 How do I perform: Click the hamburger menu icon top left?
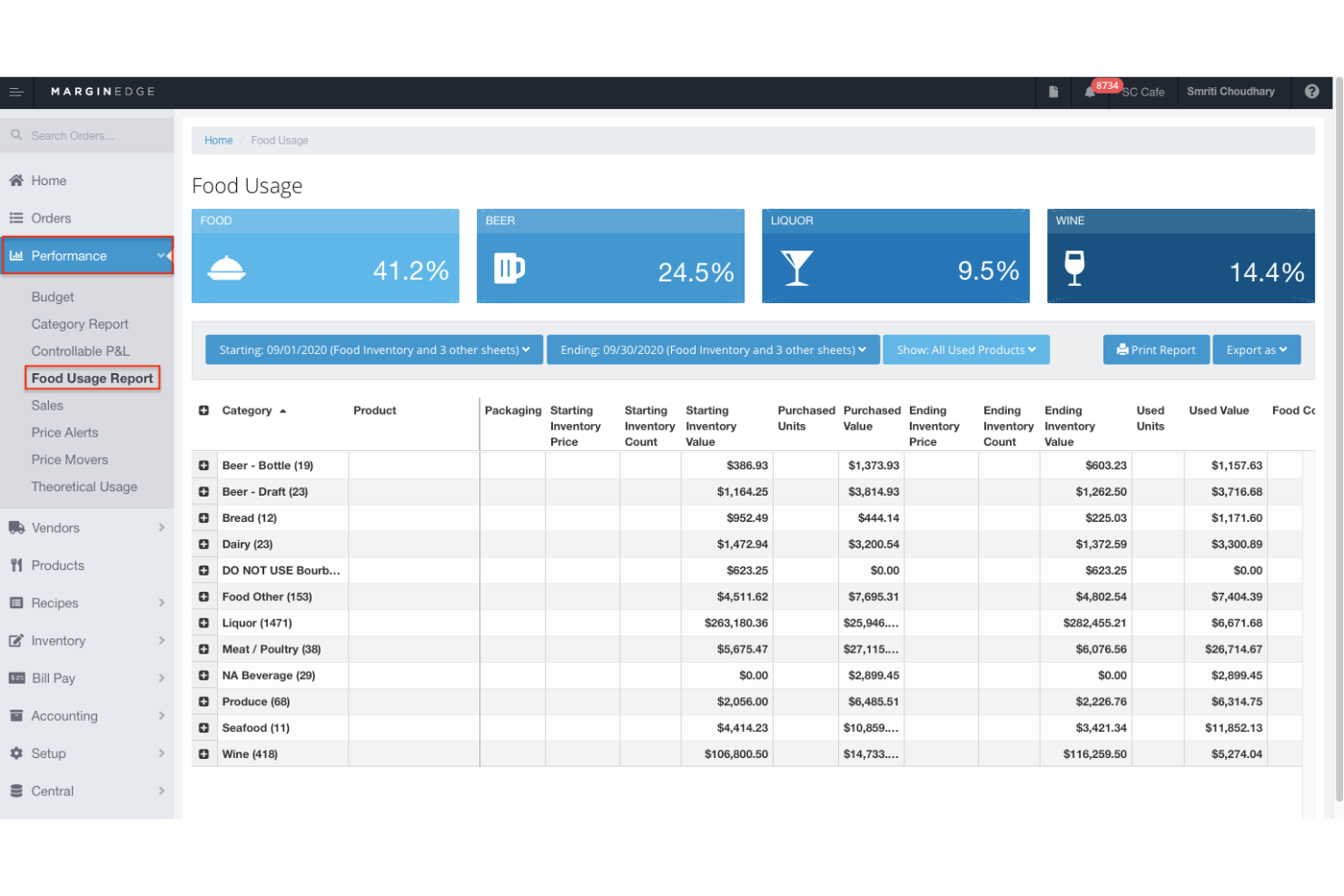[x=15, y=92]
